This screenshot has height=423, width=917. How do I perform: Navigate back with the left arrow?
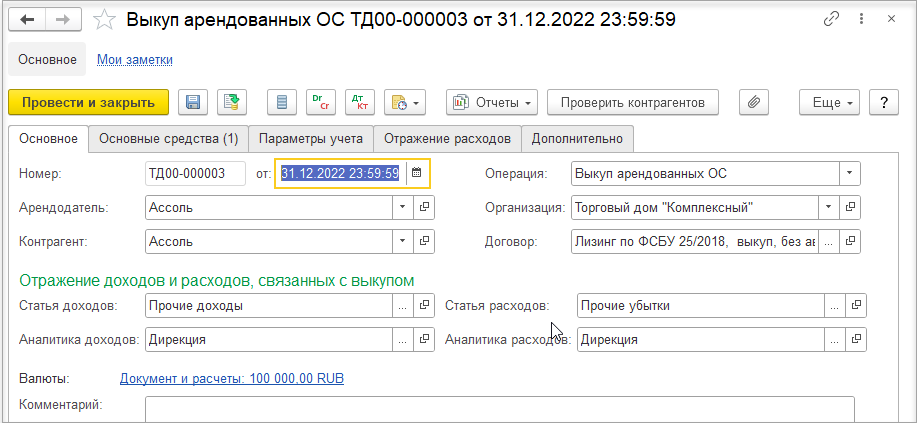tap(27, 20)
